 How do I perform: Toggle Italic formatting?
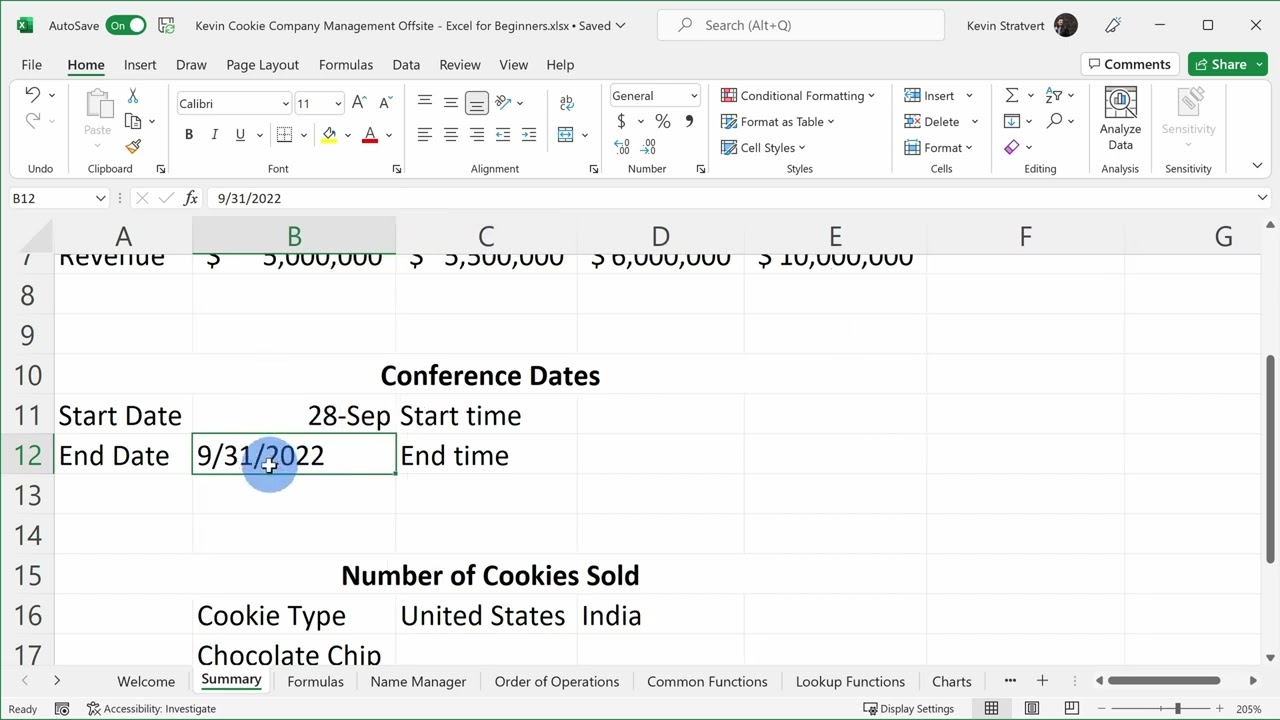pos(214,134)
